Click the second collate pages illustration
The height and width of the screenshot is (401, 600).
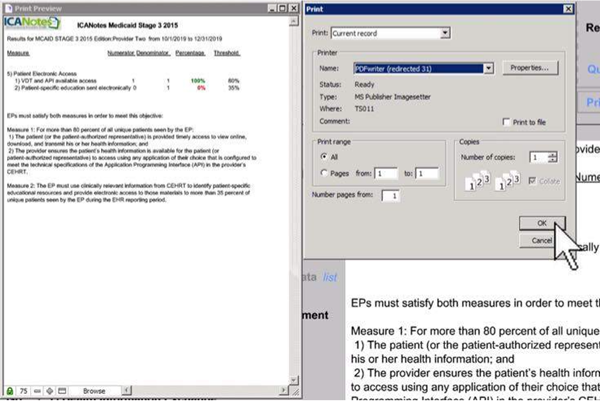point(508,182)
